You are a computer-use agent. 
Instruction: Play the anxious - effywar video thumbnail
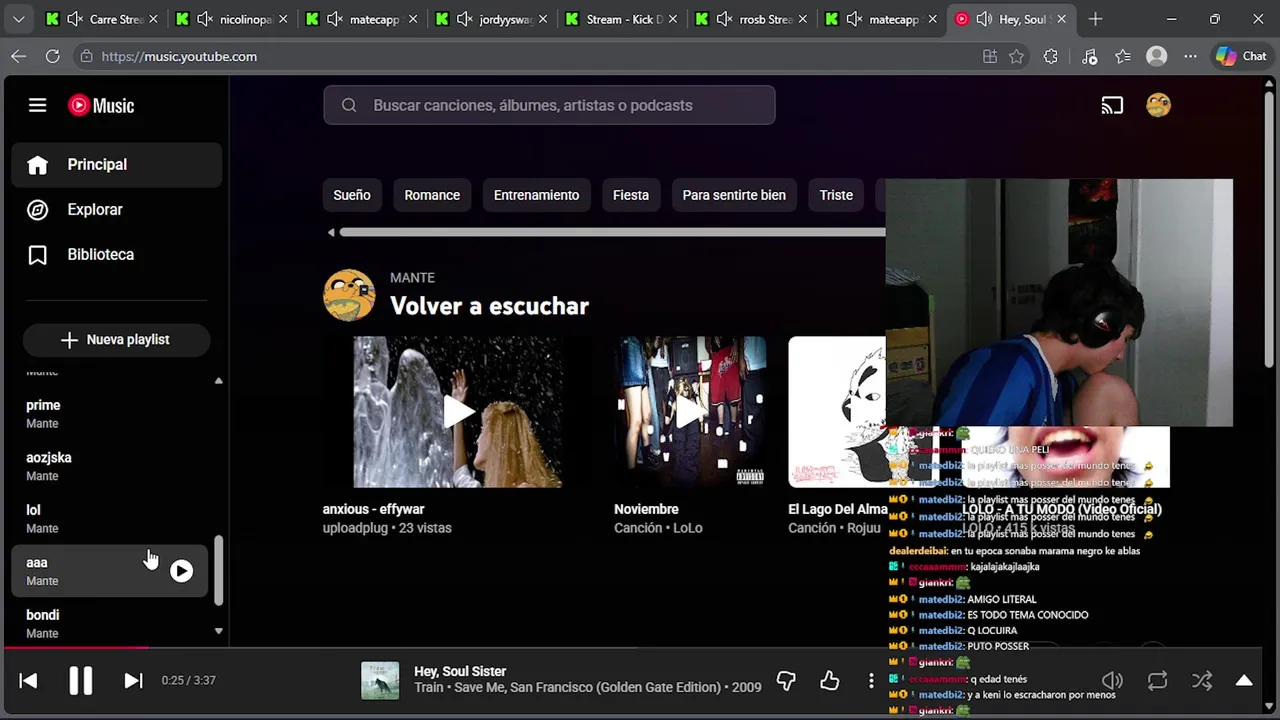[458, 412]
